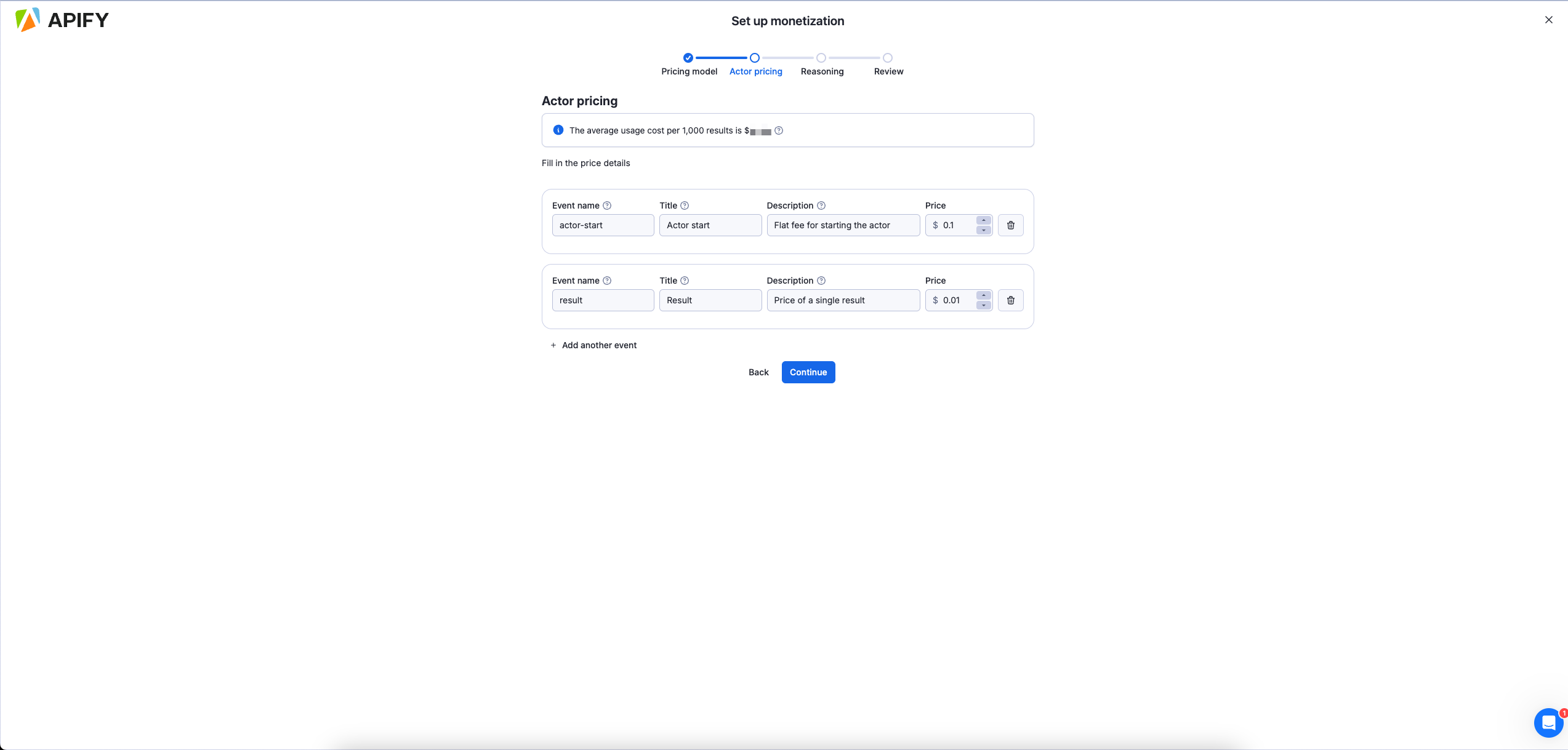Open the help tooltip next to average usage cost
Viewport: 1568px width, 750px height.
[x=778, y=130]
